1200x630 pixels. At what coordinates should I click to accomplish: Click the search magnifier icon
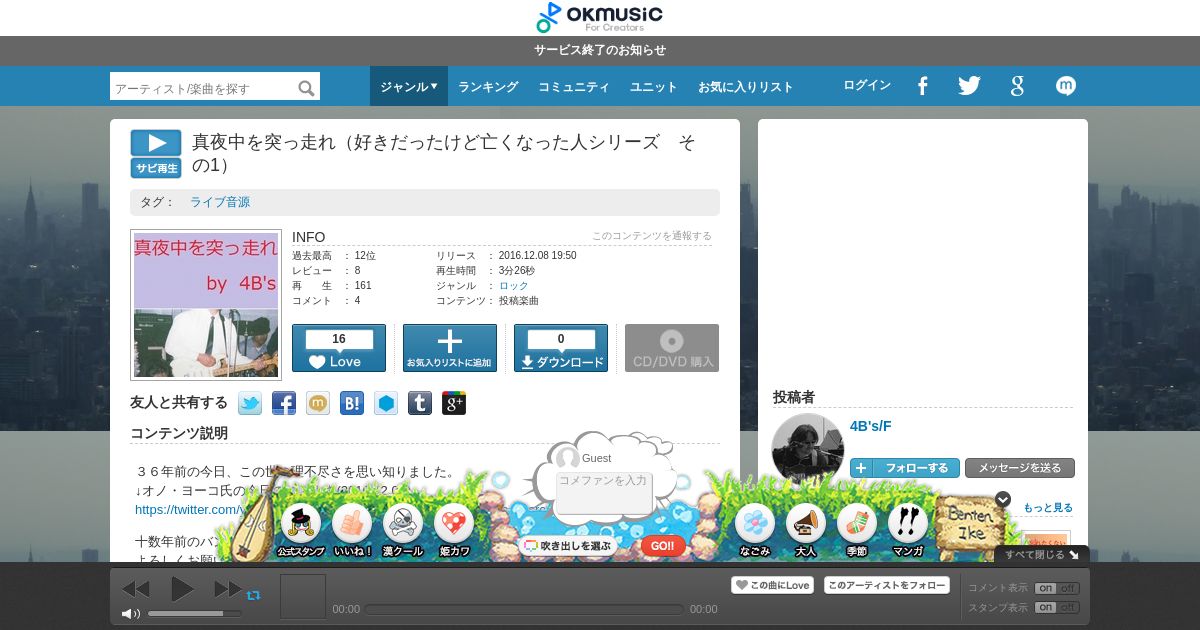tap(306, 88)
